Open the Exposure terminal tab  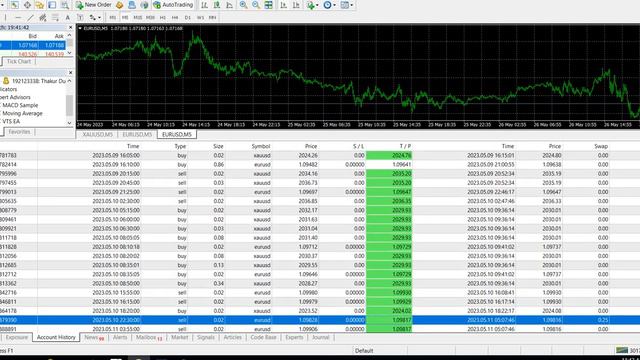click(17, 337)
